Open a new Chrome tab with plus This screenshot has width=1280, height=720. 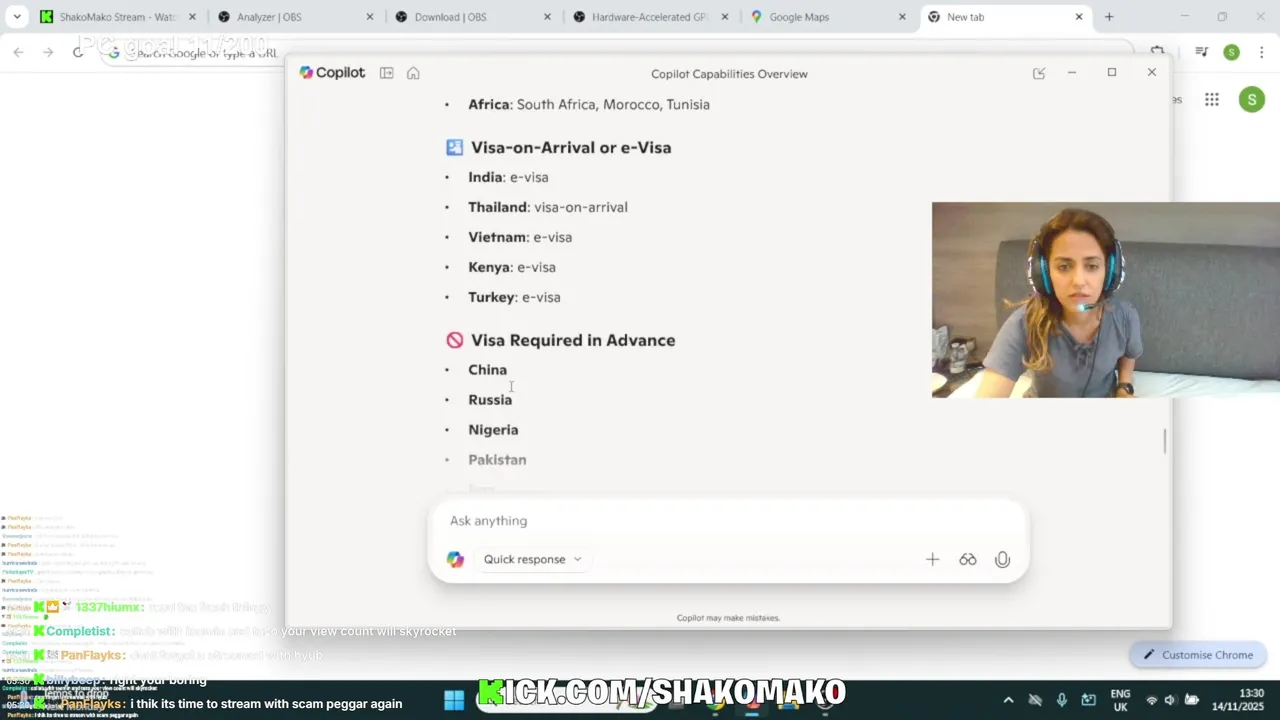1109,17
